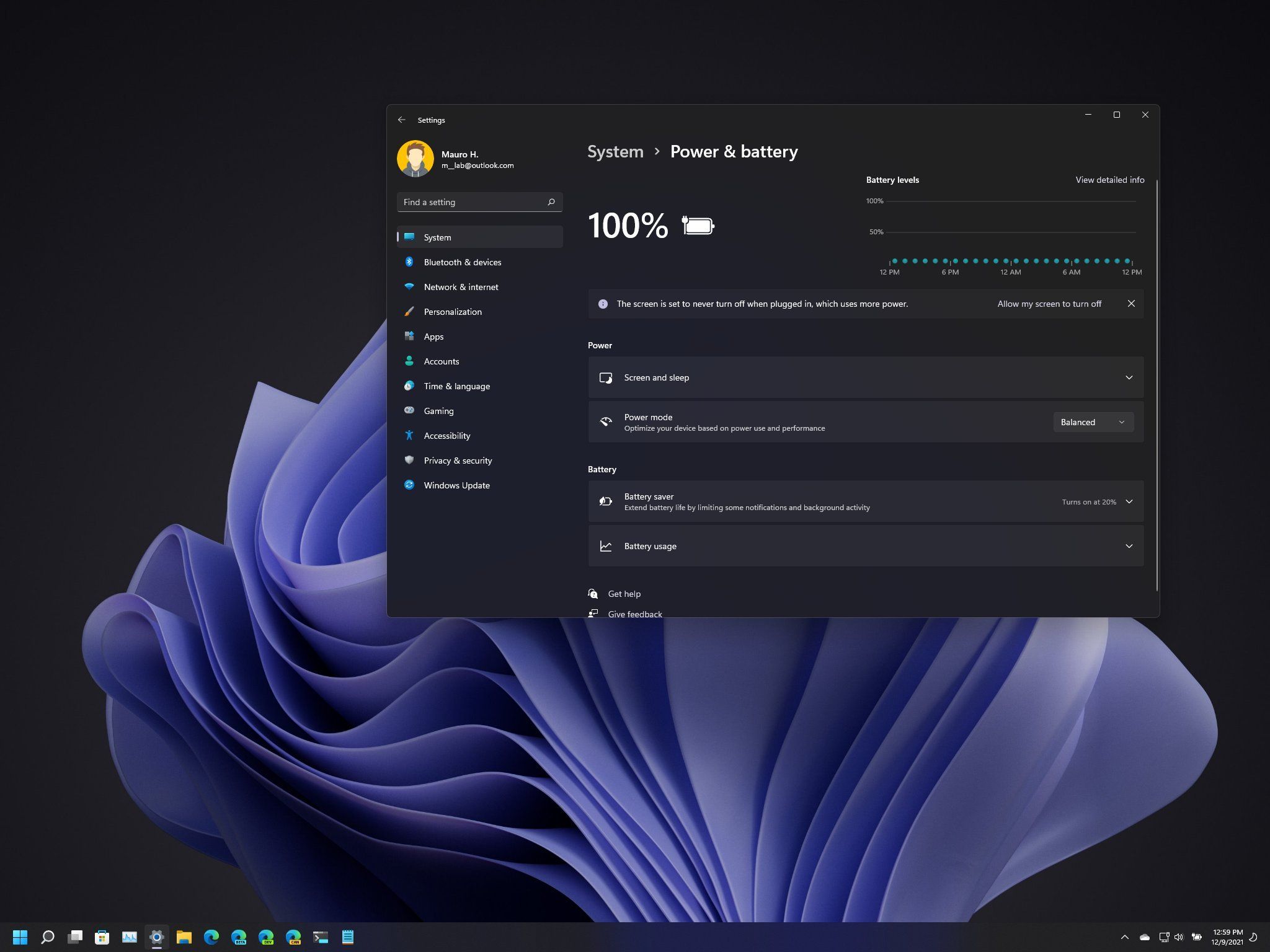Click the OneDrive cloud tray icon
The width and height of the screenshot is (1270, 952).
(x=1145, y=937)
